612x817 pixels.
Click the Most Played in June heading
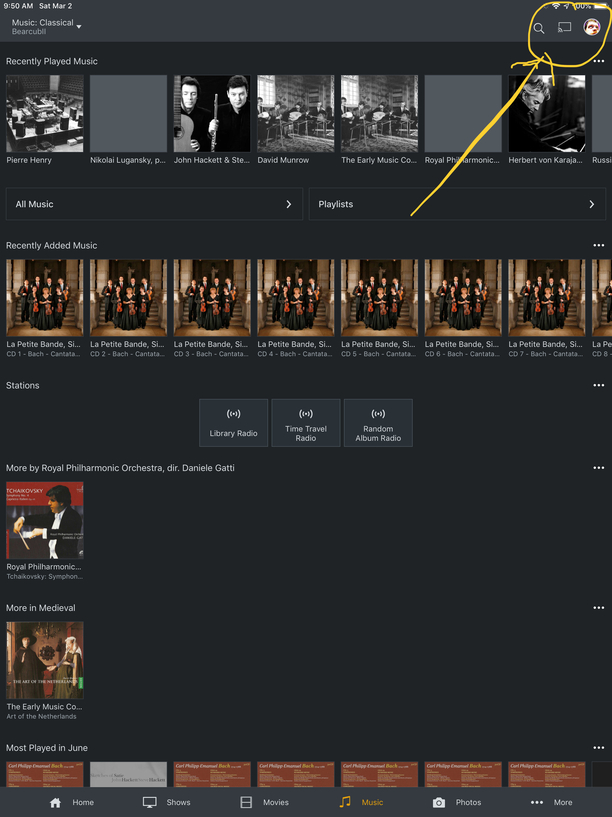click(x=47, y=748)
